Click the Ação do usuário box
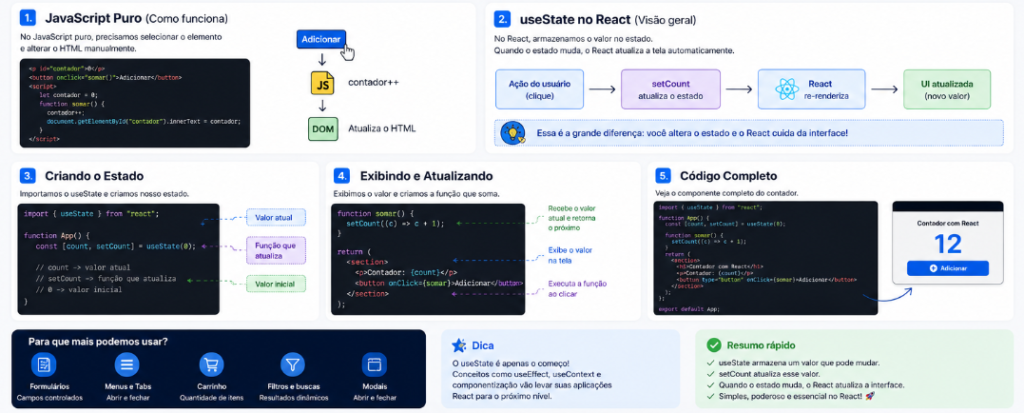1024x413 pixels. (x=539, y=89)
